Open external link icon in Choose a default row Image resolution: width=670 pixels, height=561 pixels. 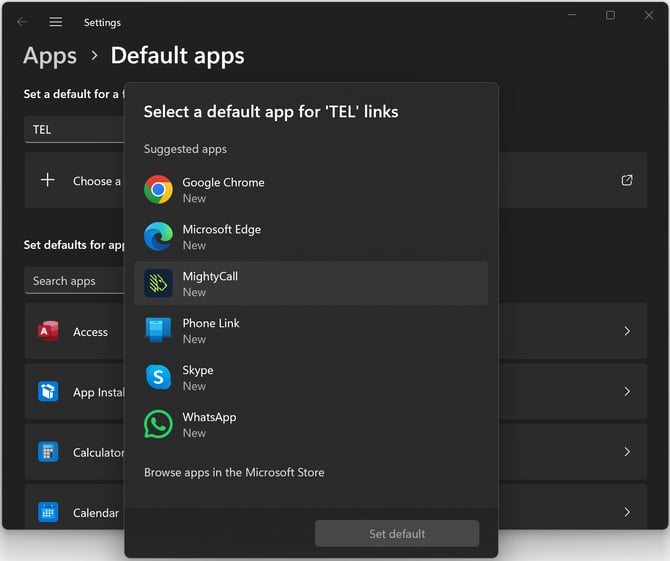pos(627,180)
